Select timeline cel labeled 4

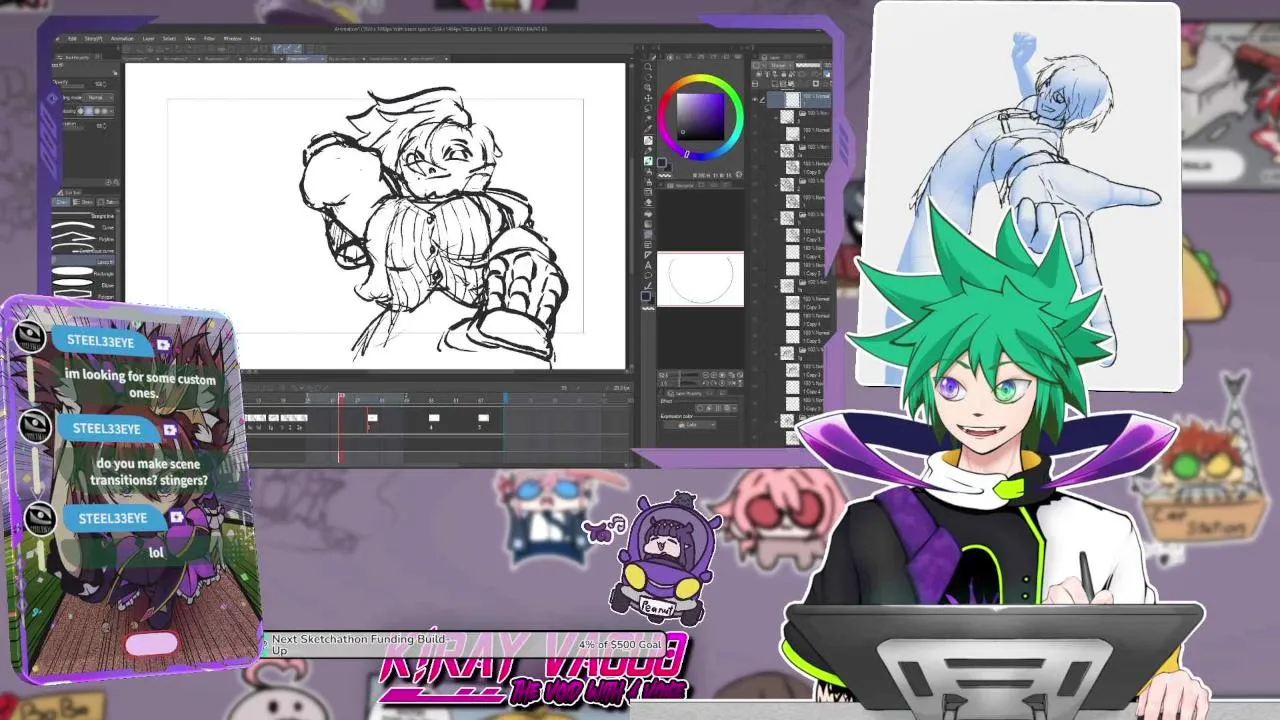(x=433, y=419)
